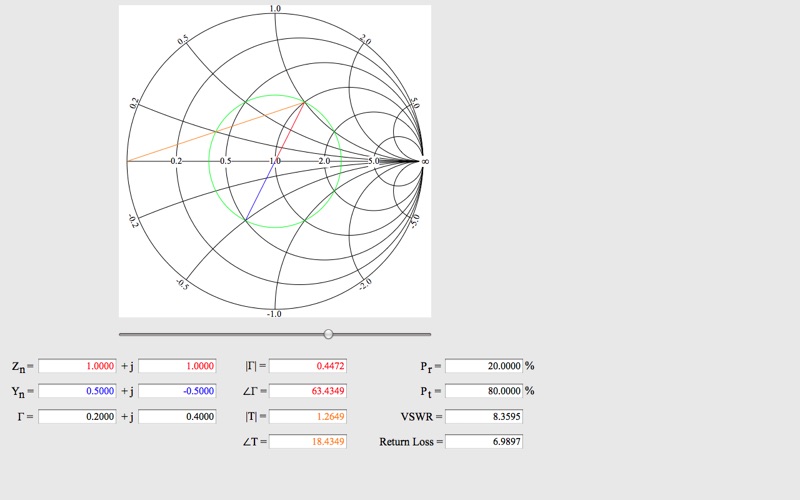The width and height of the screenshot is (800, 500).
Task: Click the ∠Γ angle field 63.4349
Action: pyautogui.click(x=308, y=391)
